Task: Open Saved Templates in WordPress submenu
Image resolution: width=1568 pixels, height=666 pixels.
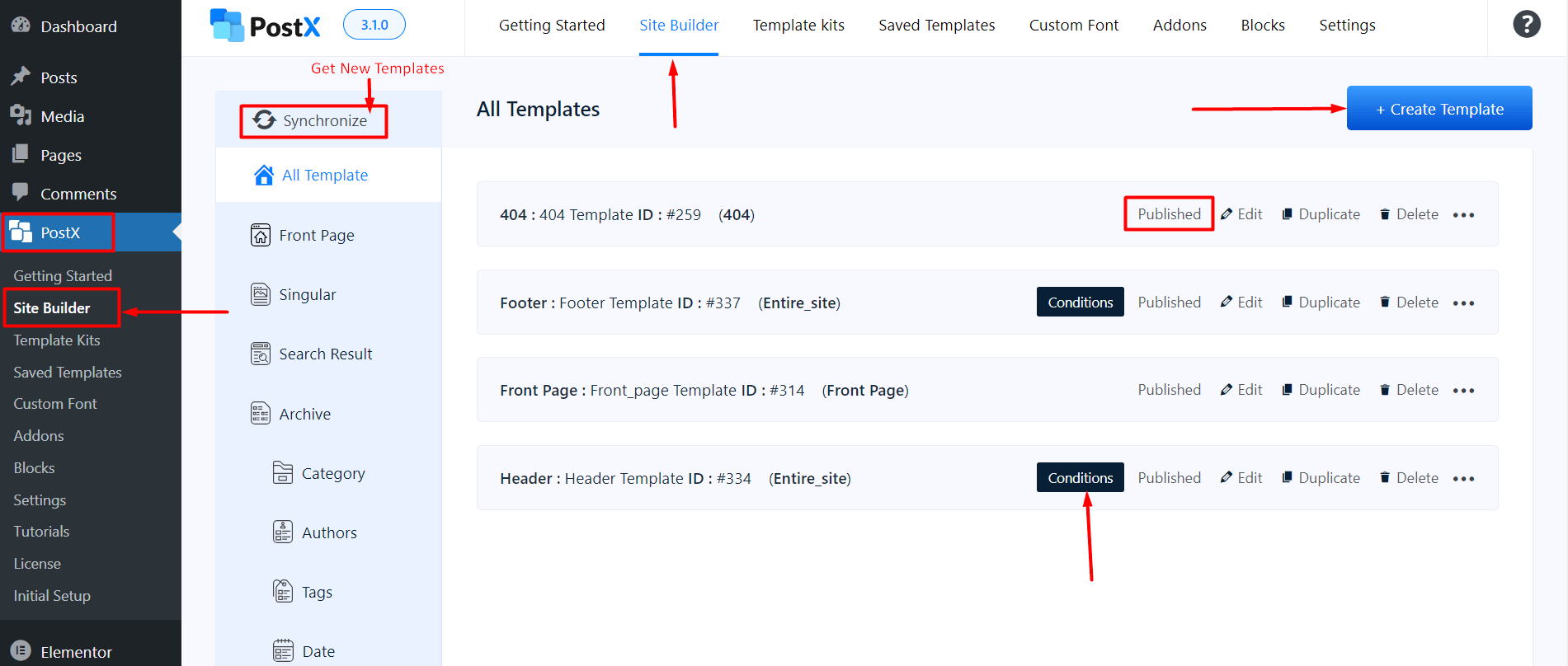Action: click(68, 372)
